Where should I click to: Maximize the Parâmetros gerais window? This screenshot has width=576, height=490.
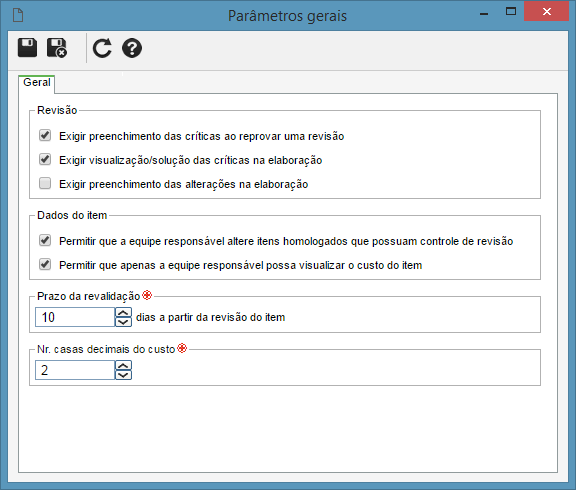[x=511, y=11]
